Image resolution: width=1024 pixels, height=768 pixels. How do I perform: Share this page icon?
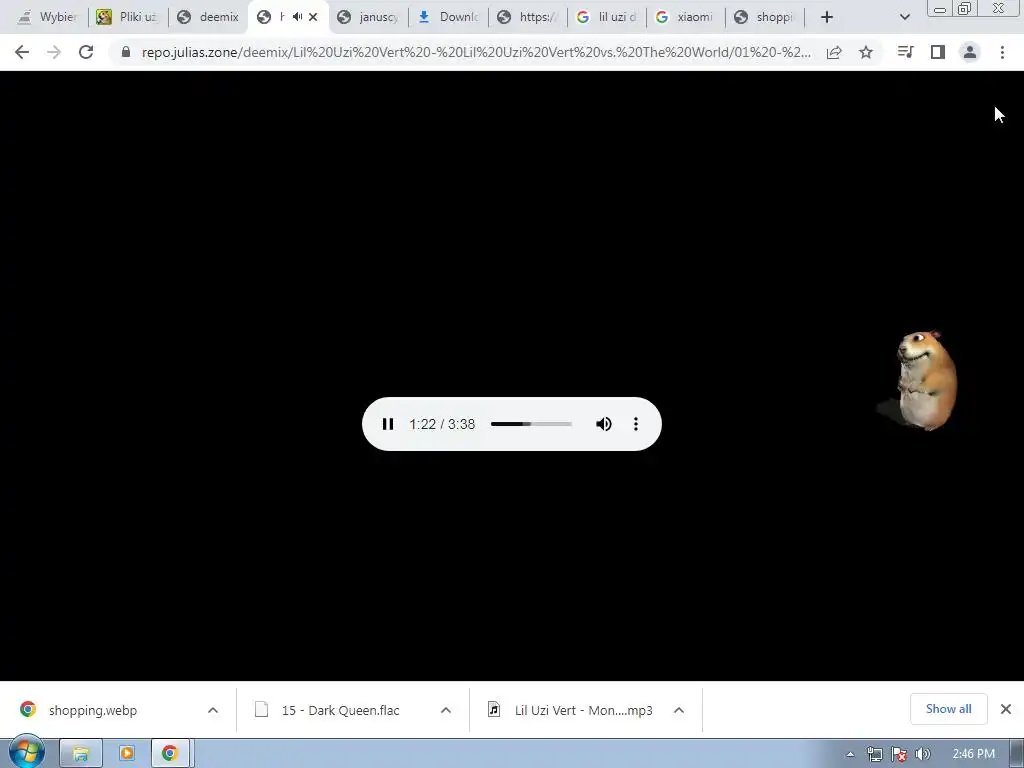pyautogui.click(x=834, y=52)
